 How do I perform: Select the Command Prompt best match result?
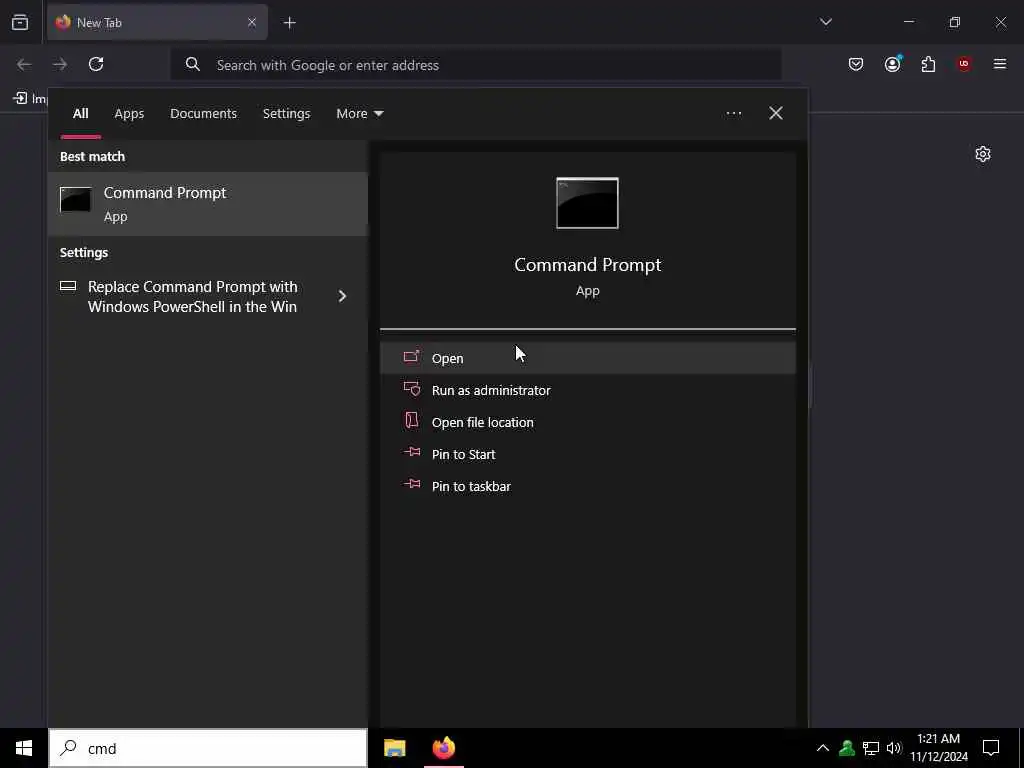tap(208, 204)
